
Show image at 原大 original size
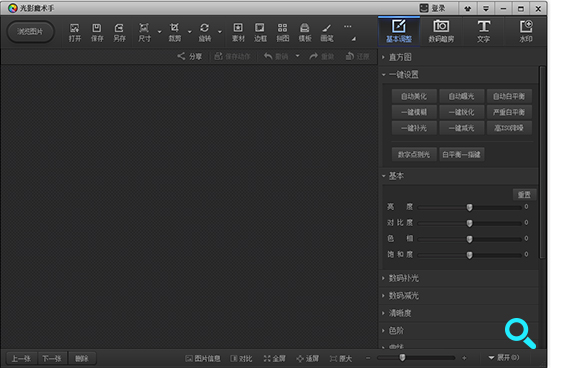(341, 358)
